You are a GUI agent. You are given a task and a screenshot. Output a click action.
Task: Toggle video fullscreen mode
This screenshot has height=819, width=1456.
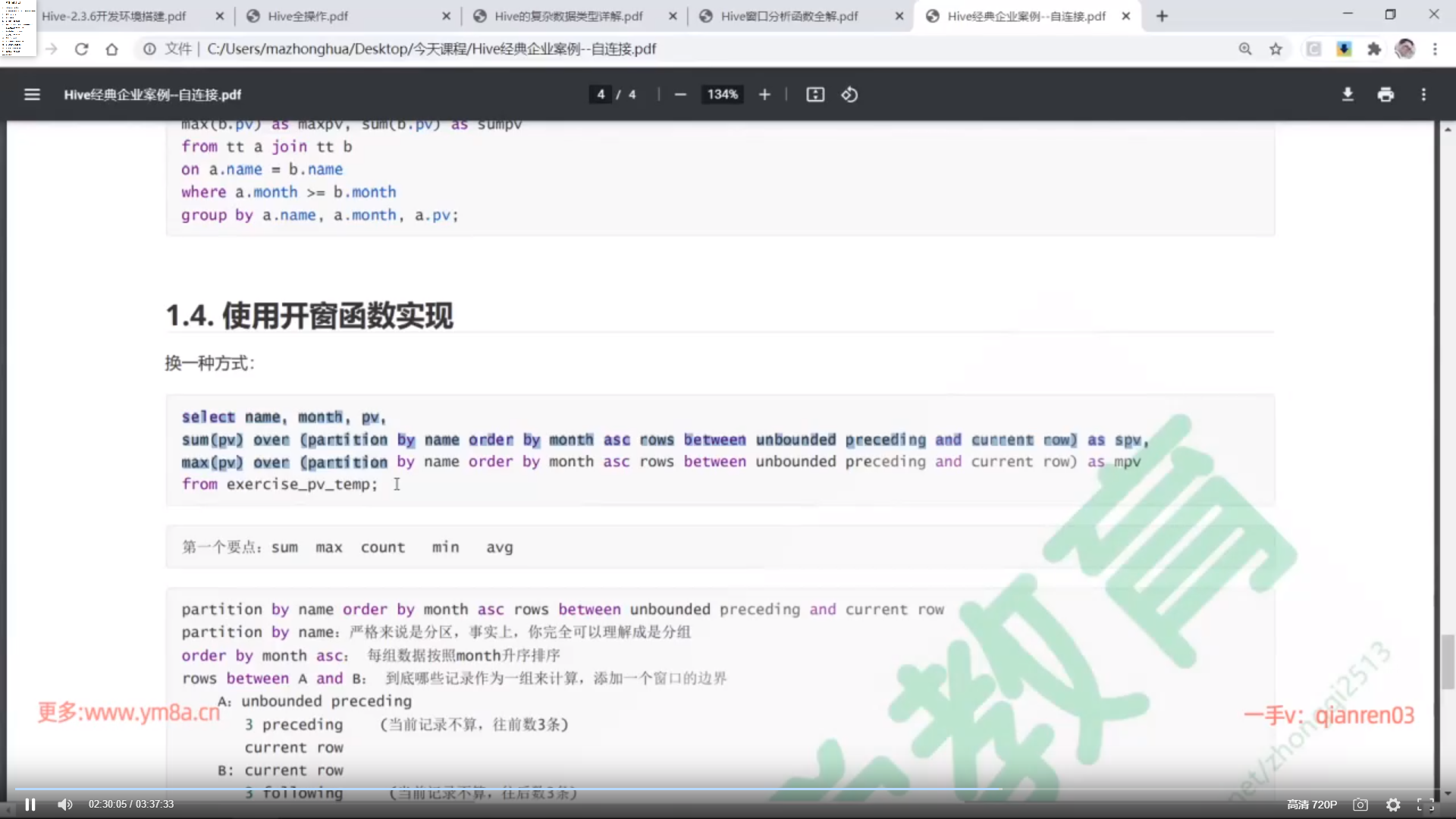(x=1426, y=805)
